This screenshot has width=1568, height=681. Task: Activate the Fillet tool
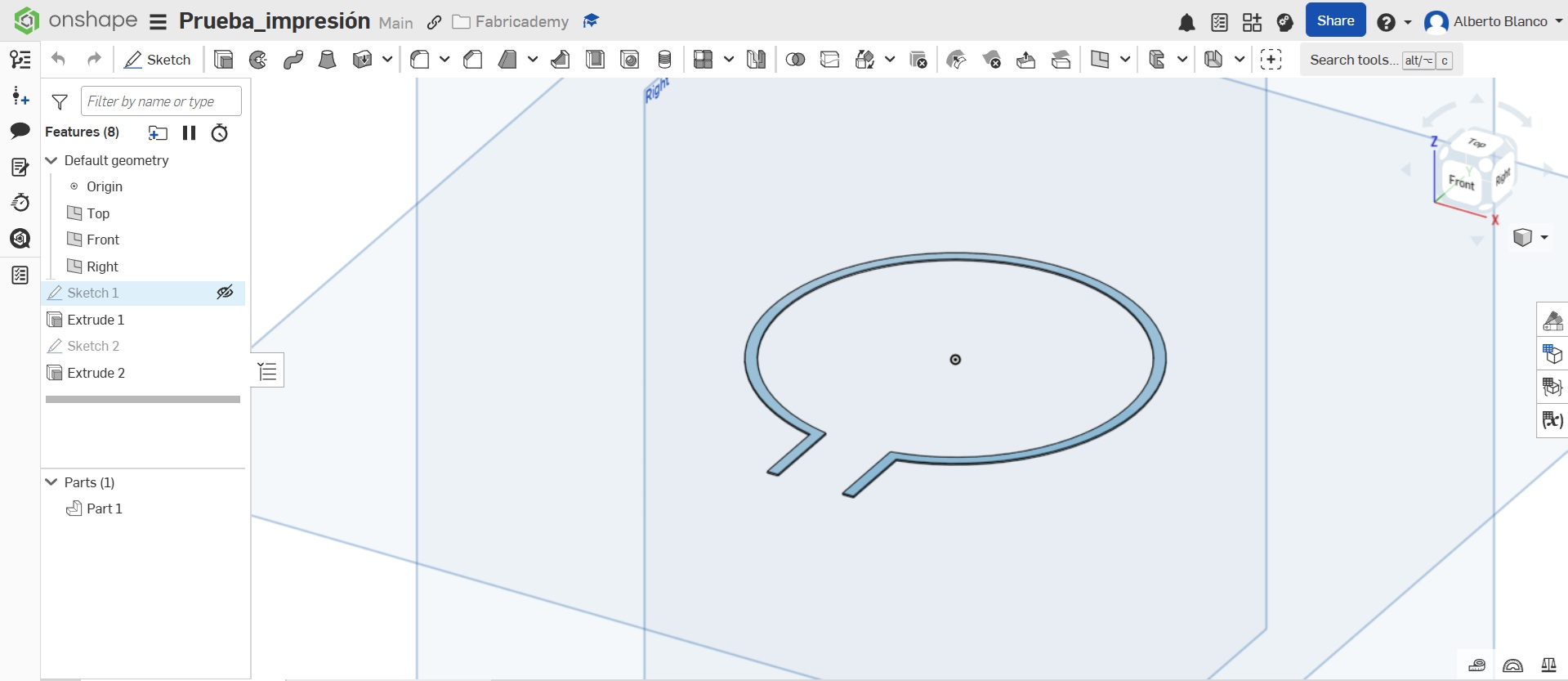(420, 60)
